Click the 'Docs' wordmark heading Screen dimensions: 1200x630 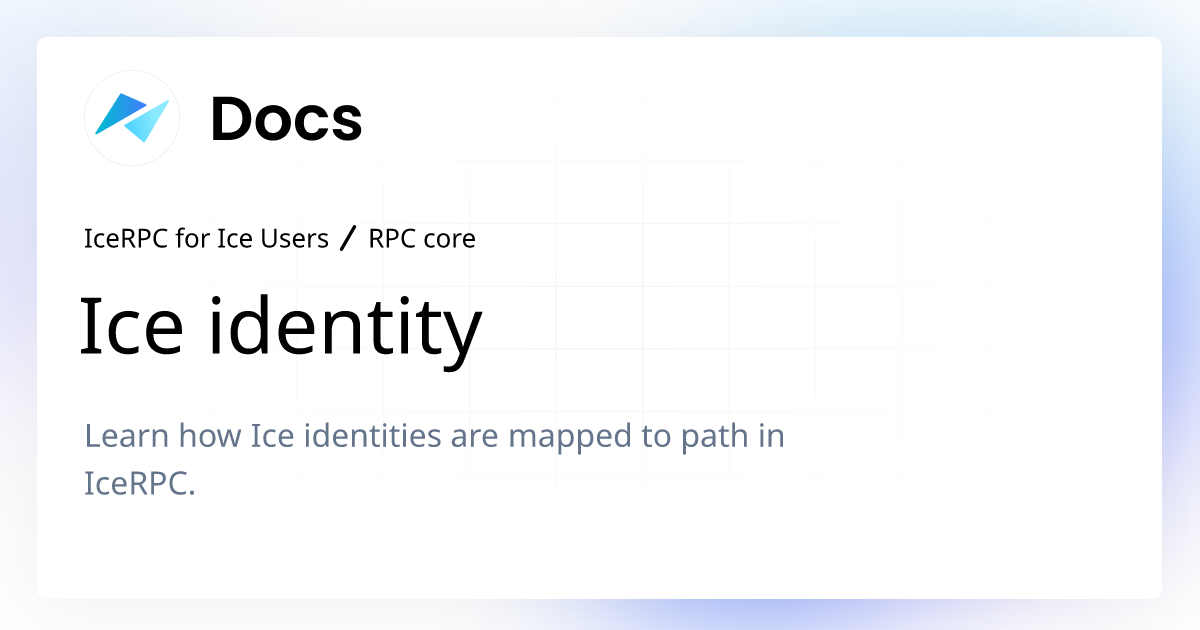288,119
